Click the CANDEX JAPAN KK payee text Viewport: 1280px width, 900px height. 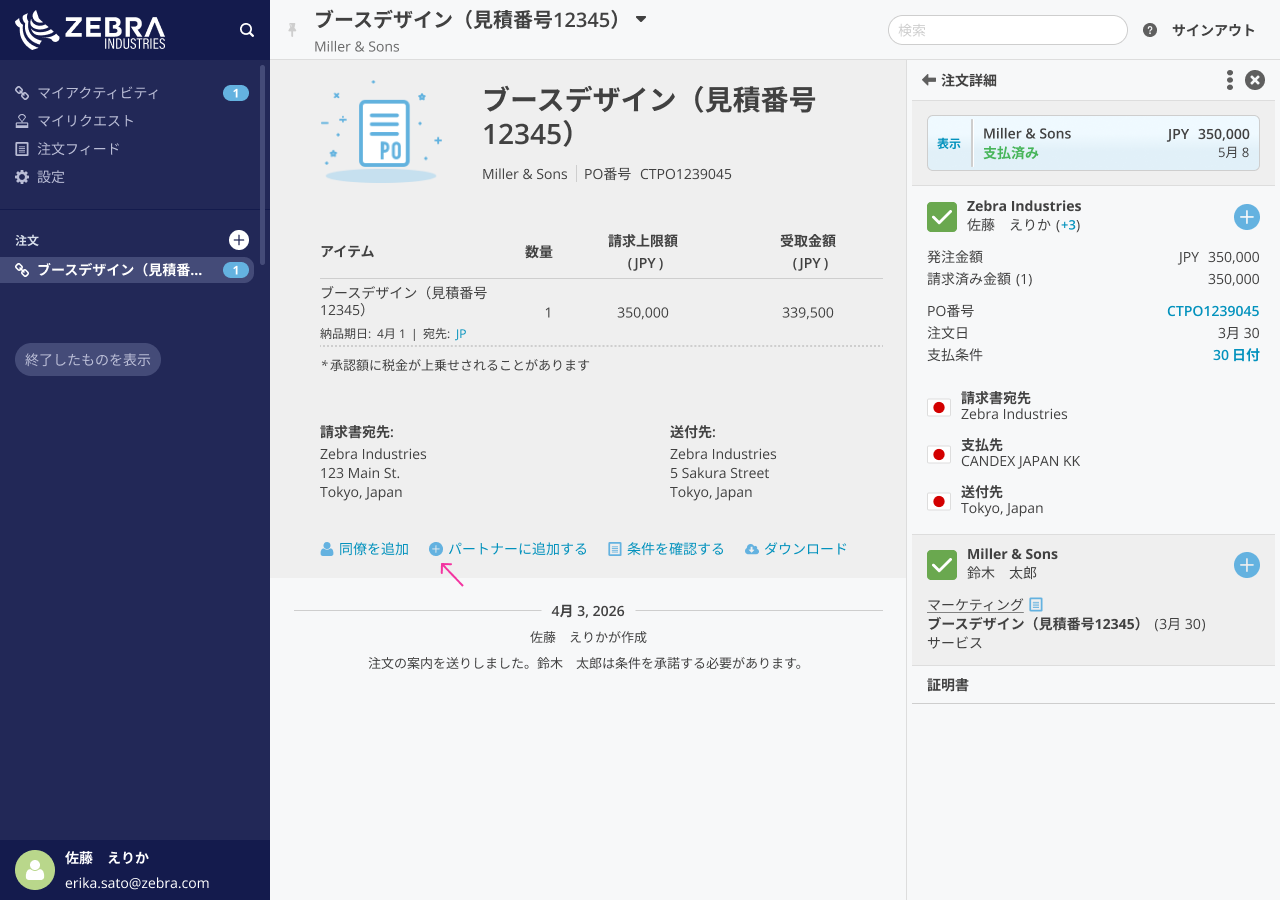[1020, 461]
